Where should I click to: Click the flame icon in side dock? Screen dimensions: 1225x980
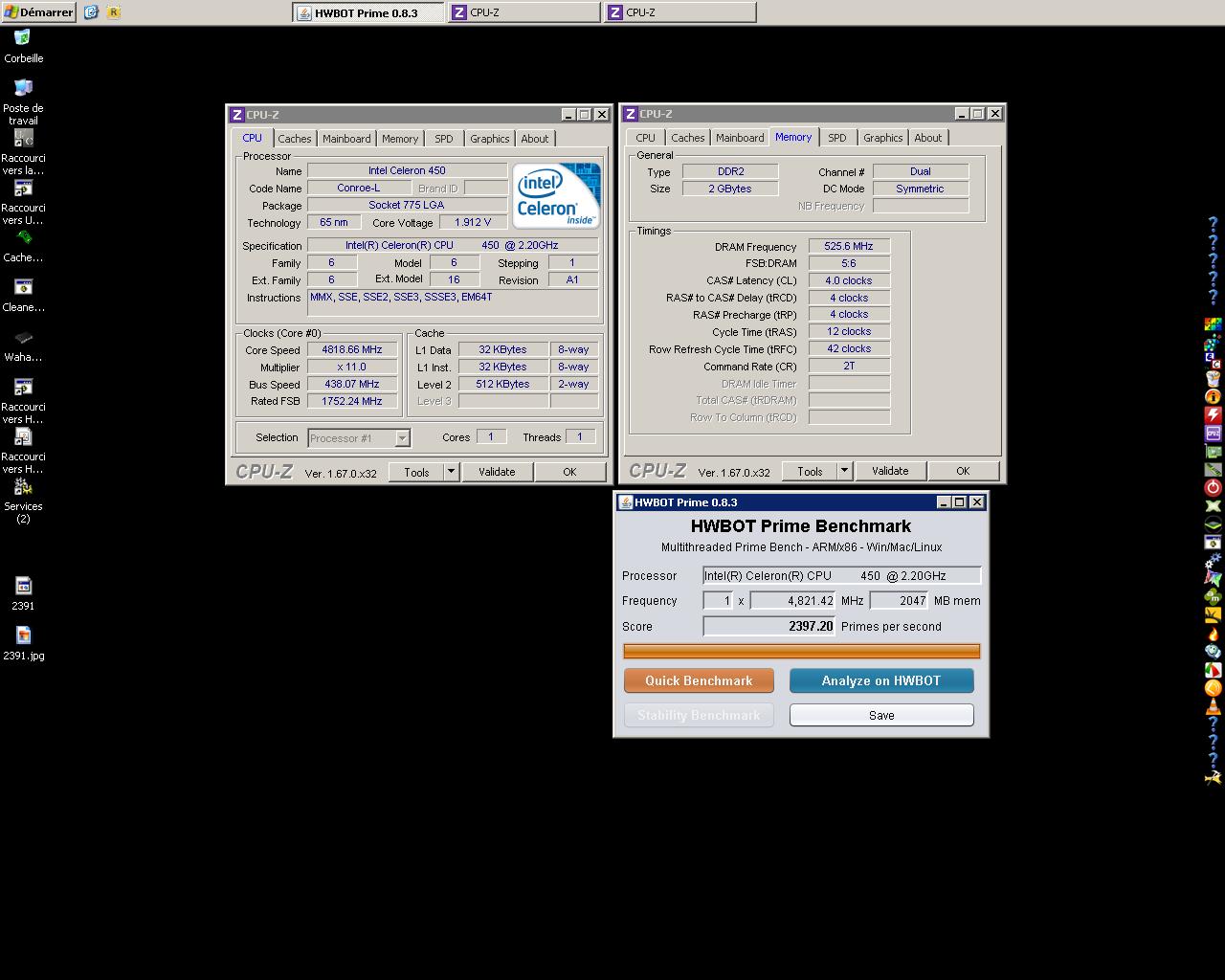pos(1214,635)
